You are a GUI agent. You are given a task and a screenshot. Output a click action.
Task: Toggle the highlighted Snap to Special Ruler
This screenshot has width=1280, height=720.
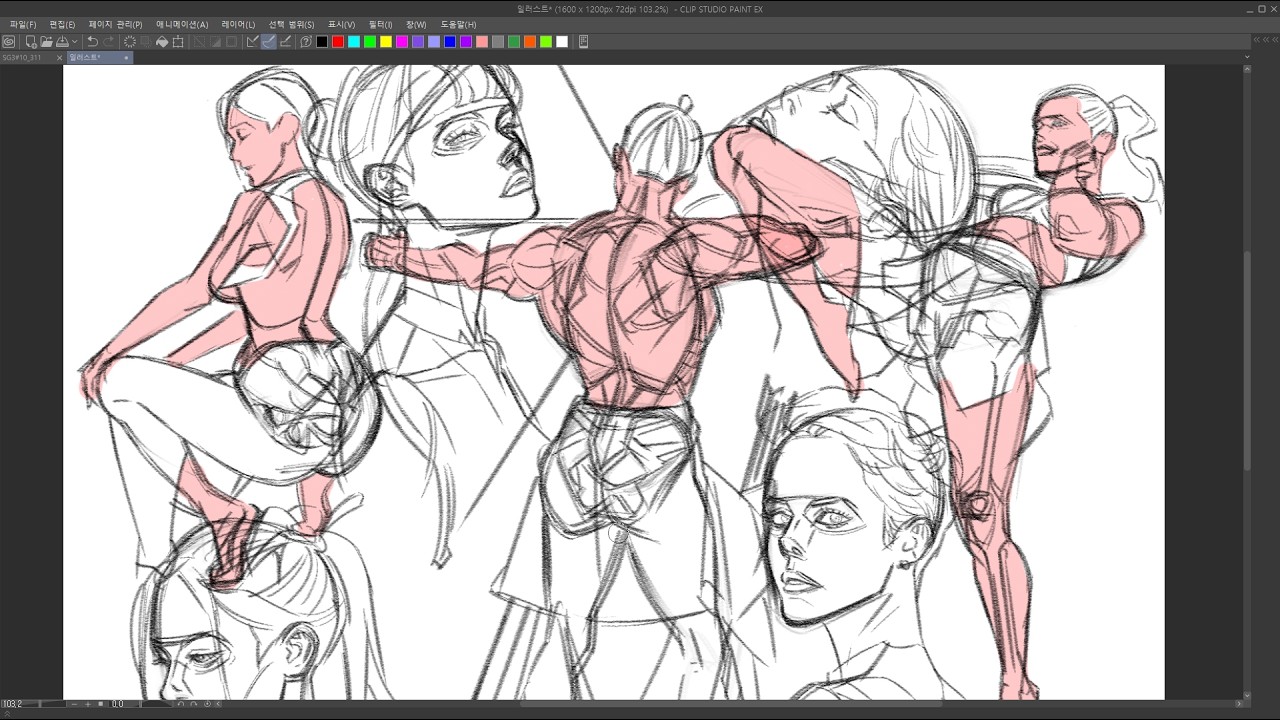(x=269, y=41)
